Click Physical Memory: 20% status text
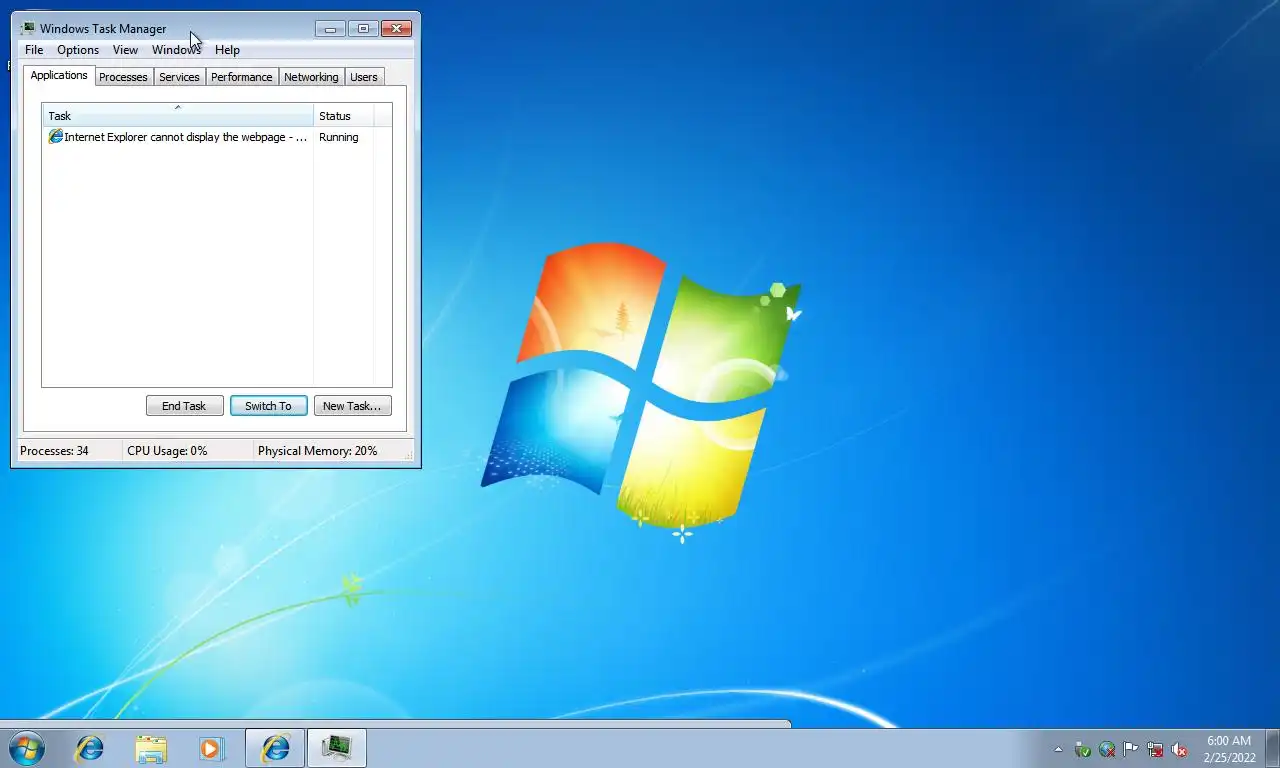This screenshot has width=1280, height=768. (318, 451)
